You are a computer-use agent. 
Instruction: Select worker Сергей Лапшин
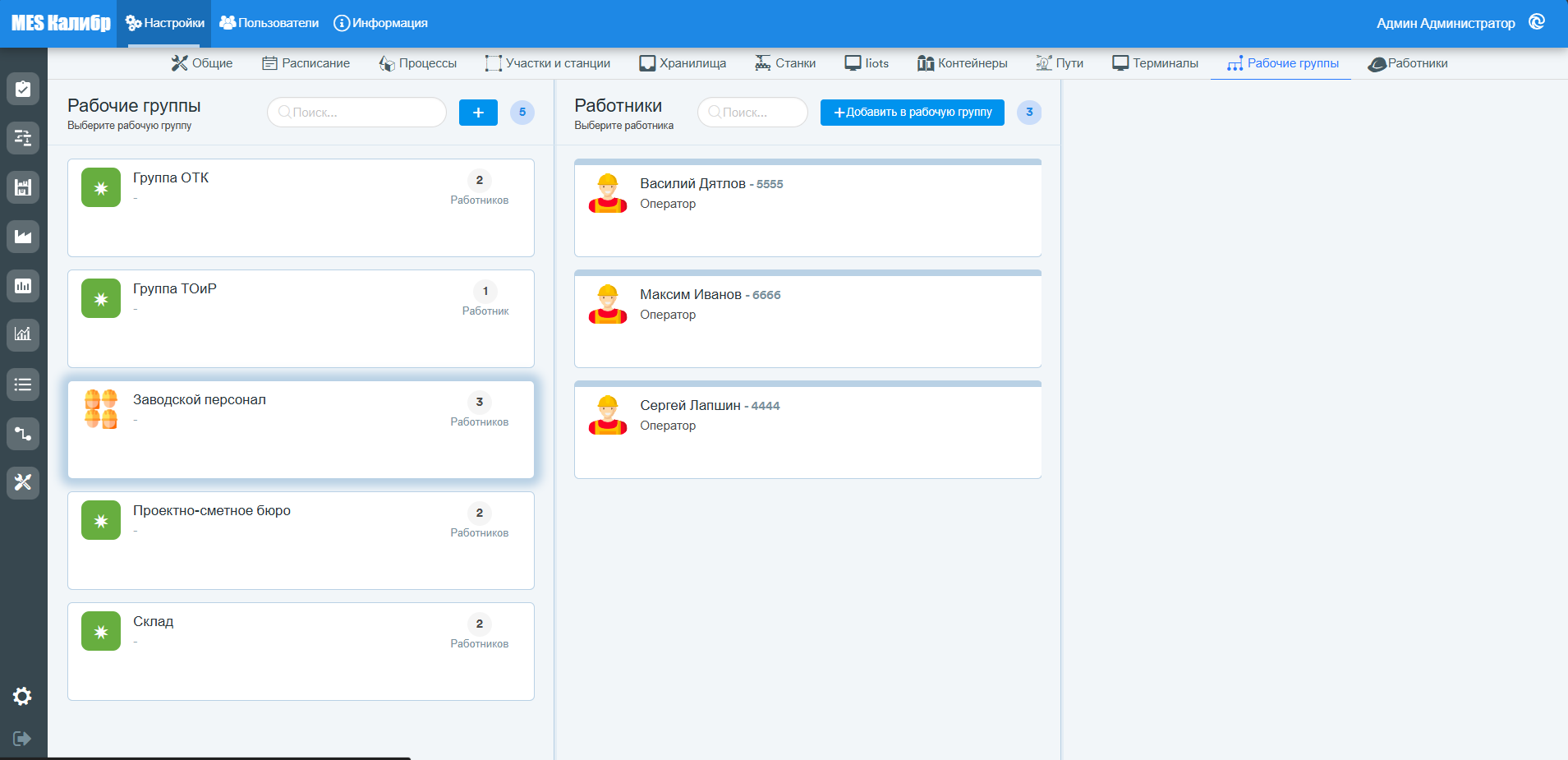[x=808, y=430]
